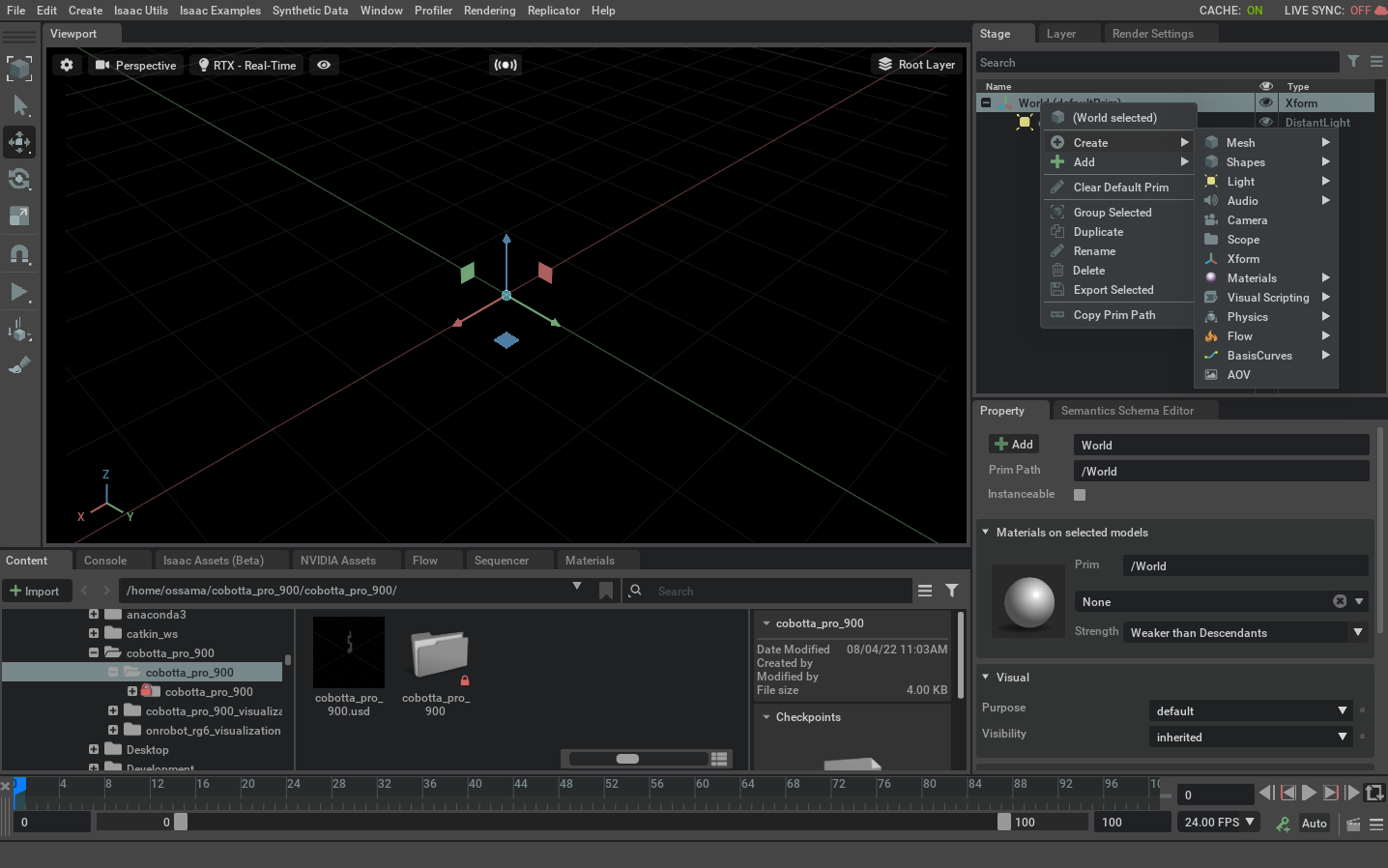Activate the Move tool in left toolbar

pyautogui.click(x=19, y=142)
